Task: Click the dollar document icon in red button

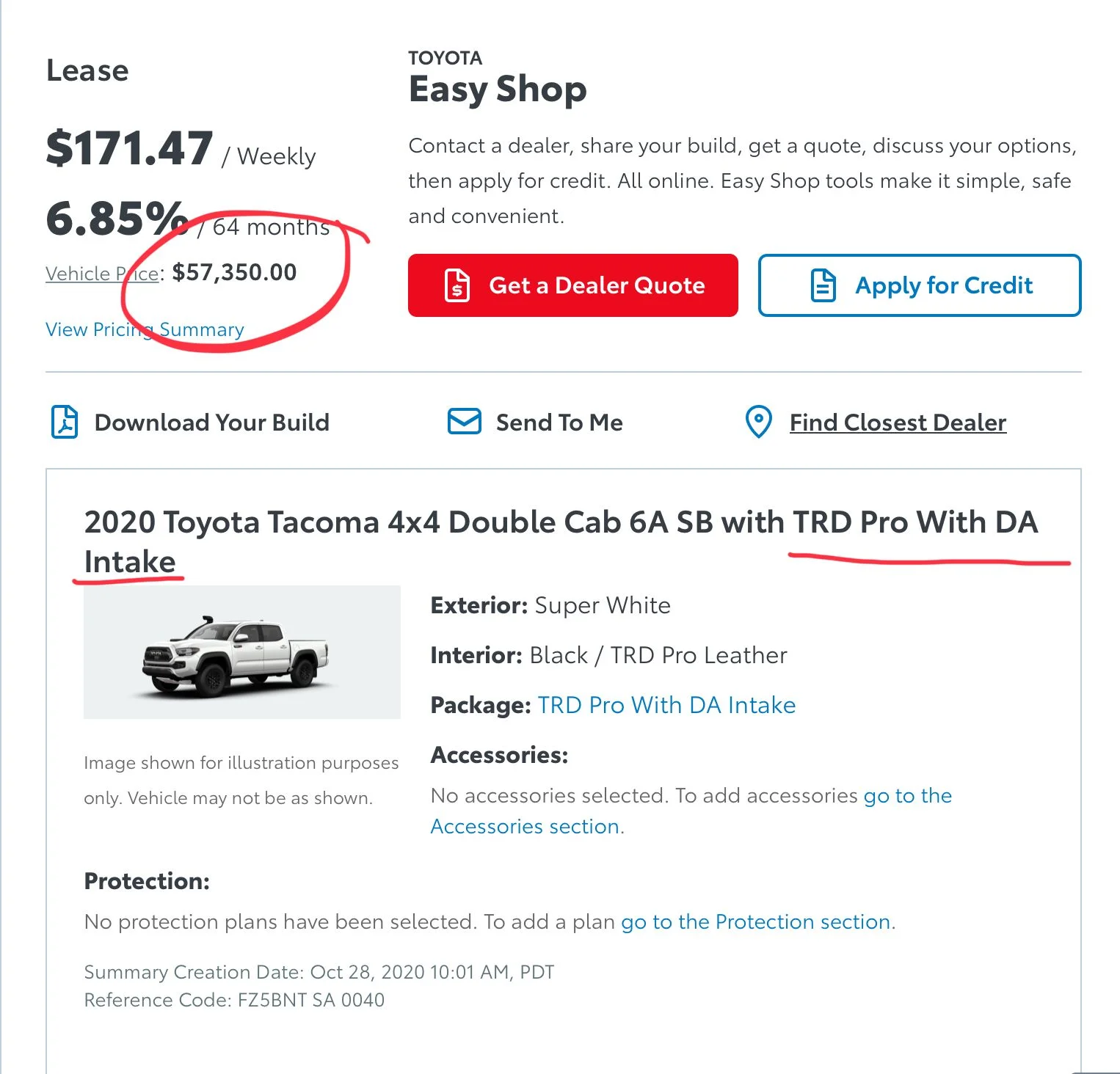Action: pyautogui.click(x=457, y=285)
